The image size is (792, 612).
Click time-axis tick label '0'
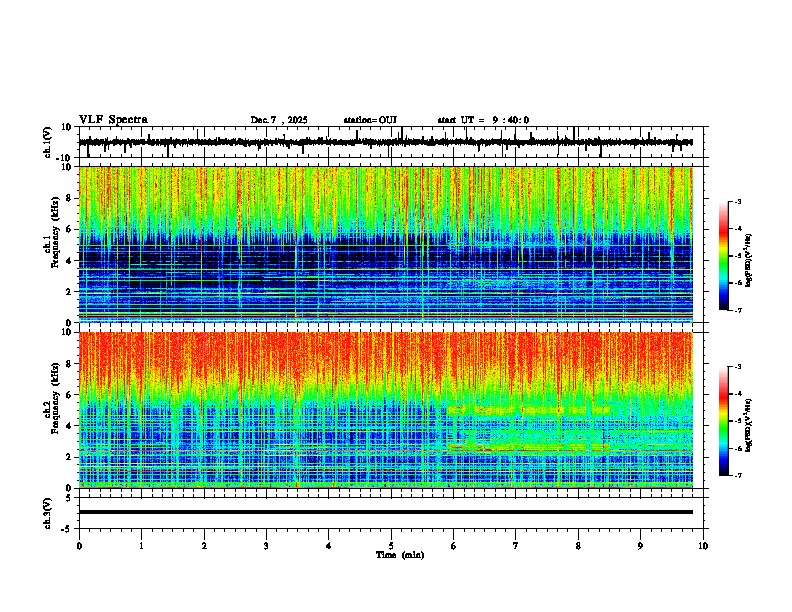click(x=79, y=546)
